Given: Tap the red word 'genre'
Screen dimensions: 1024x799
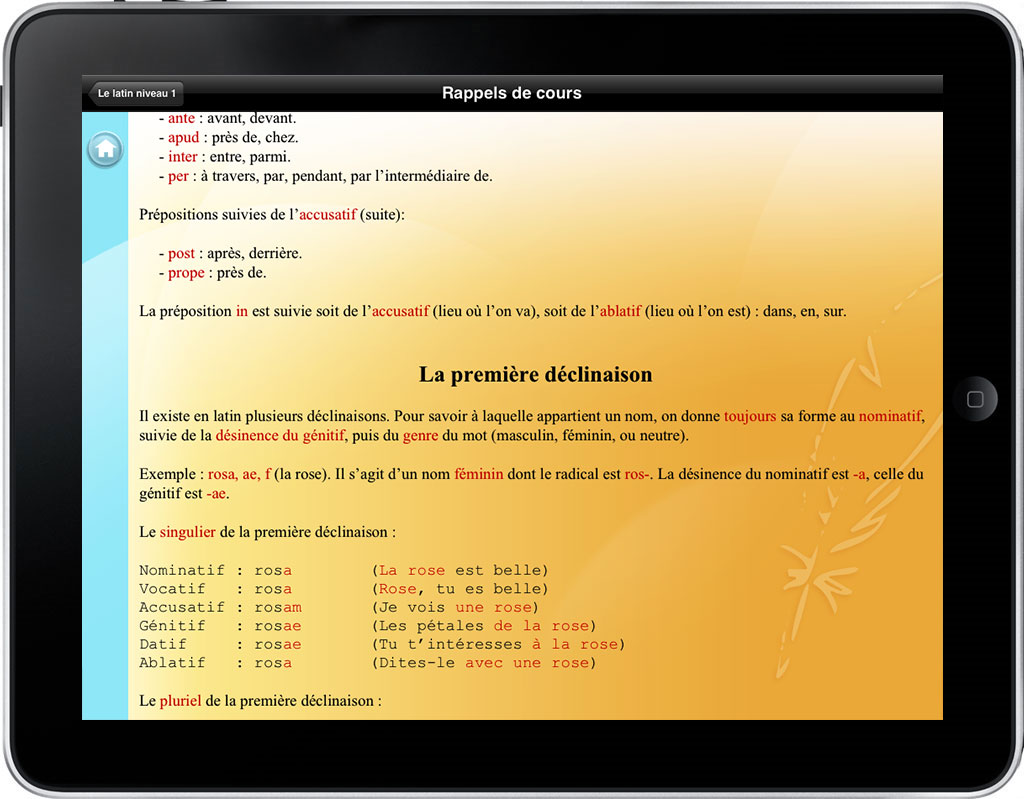Looking at the screenshot, I should click(421, 436).
